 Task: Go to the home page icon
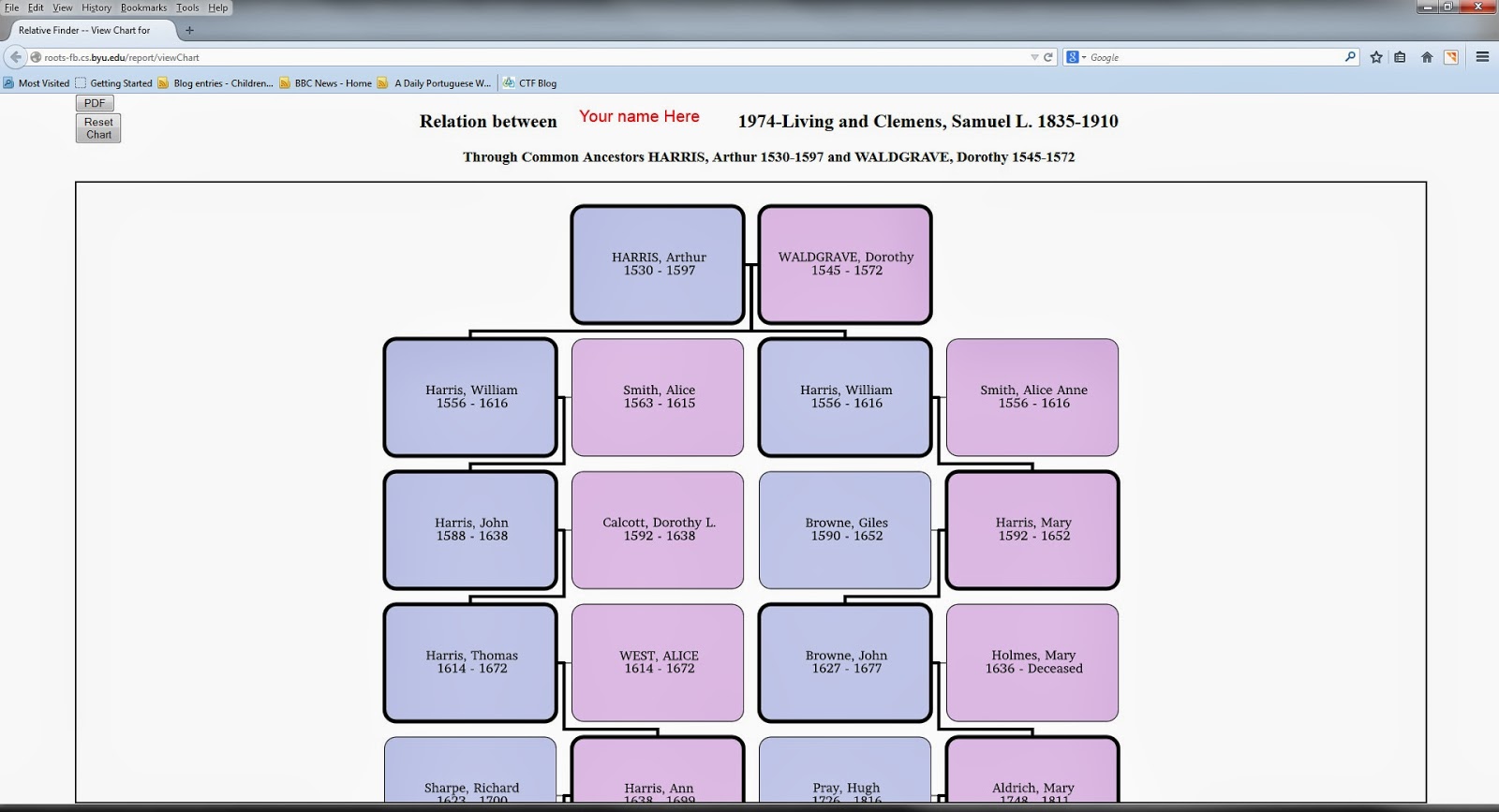pyautogui.click(x=1427, y=57)
